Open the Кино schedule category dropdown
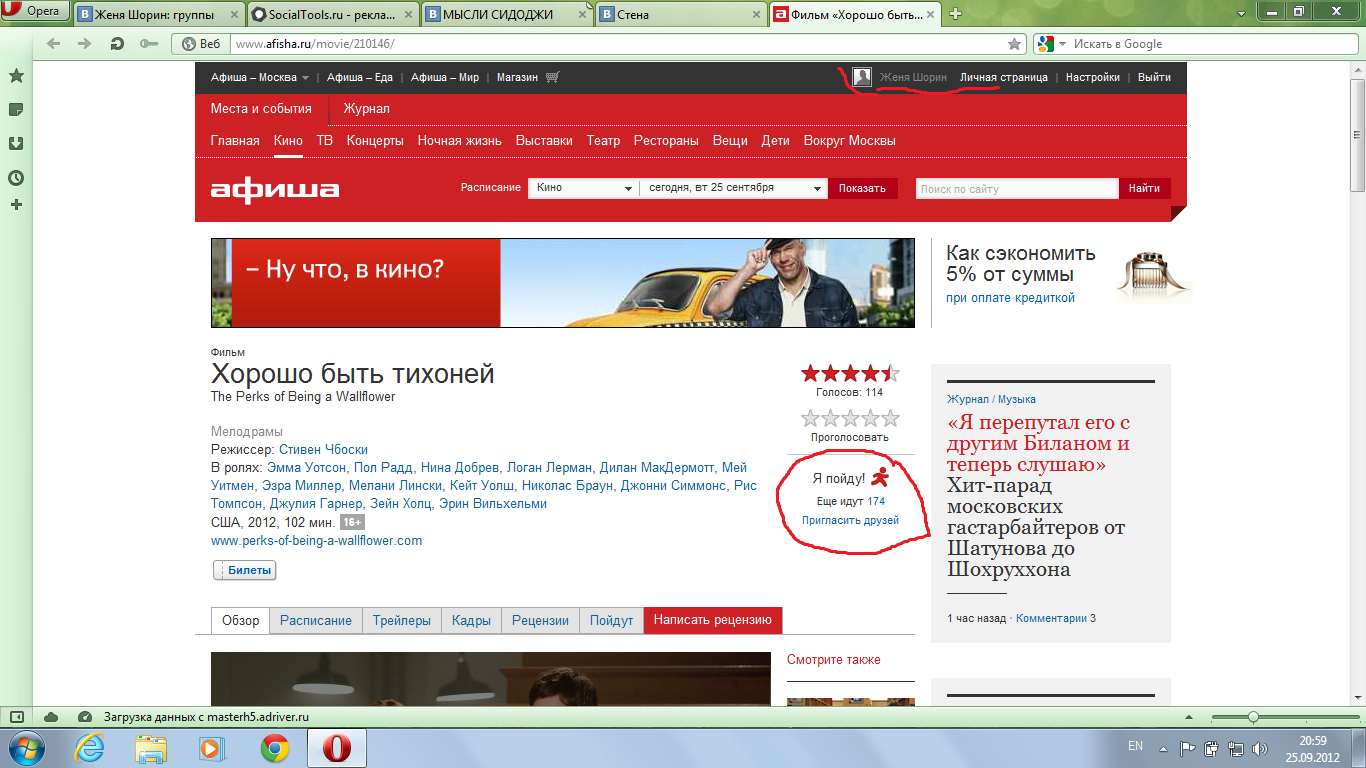1366x768 pixels. coord(583,188)
